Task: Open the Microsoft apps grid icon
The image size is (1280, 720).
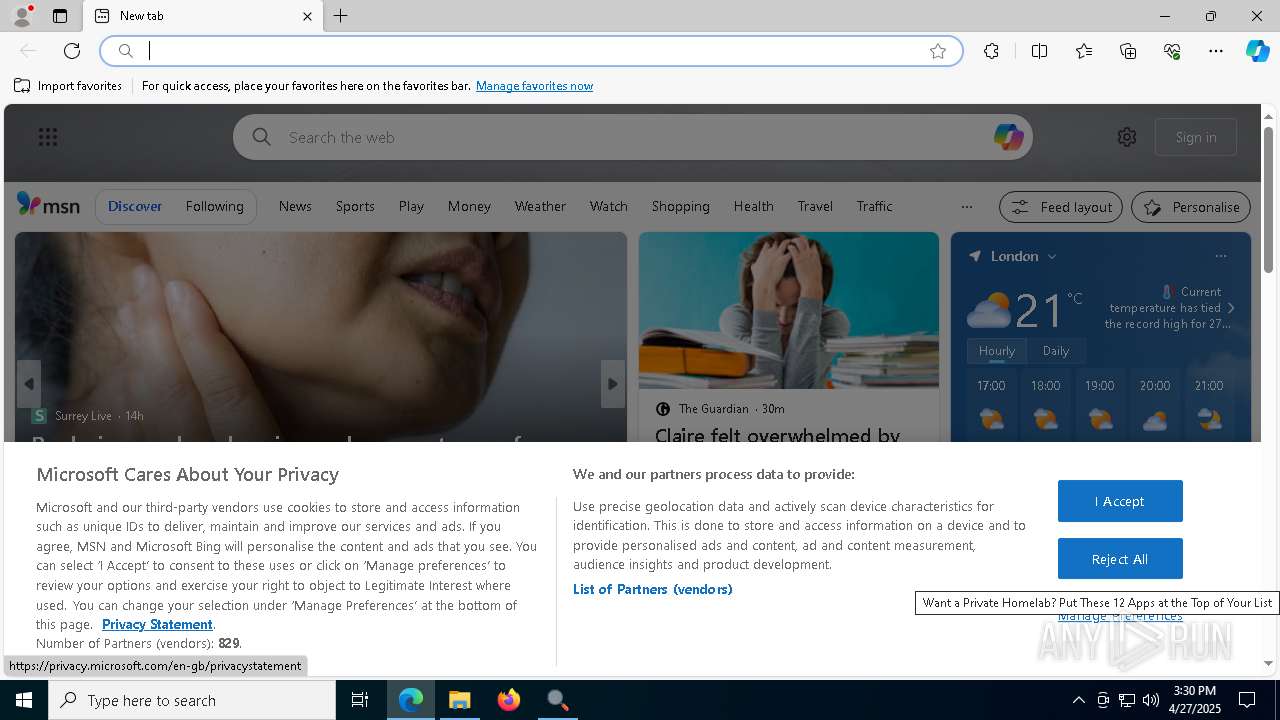Action: pos(48,137)
